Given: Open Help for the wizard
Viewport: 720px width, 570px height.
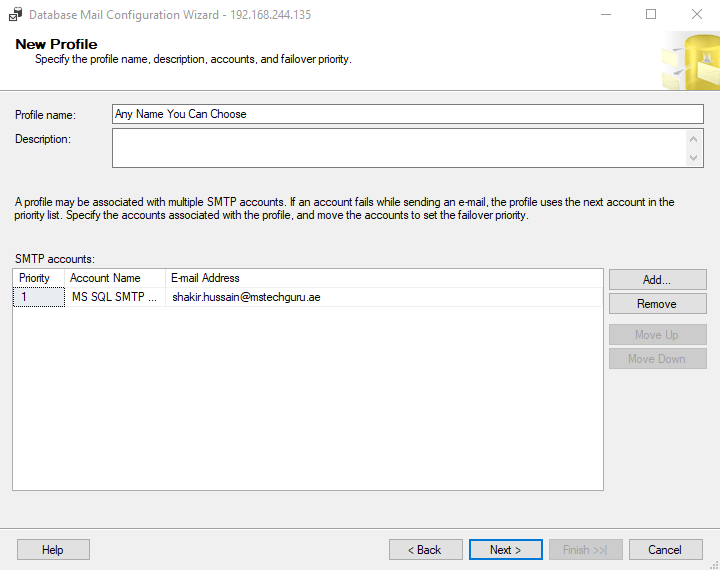Looking at the screenshot, I should coord(53,549).
